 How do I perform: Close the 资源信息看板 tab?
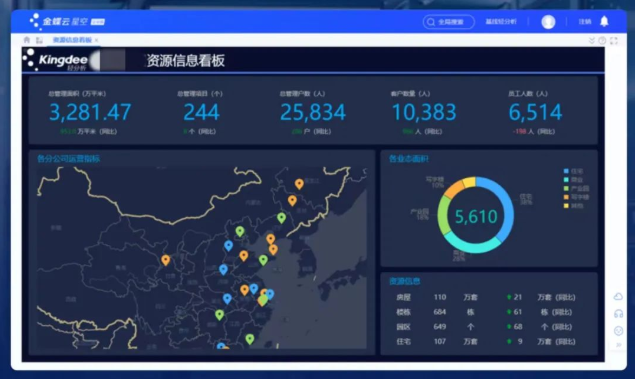click(x=97, y=40)
